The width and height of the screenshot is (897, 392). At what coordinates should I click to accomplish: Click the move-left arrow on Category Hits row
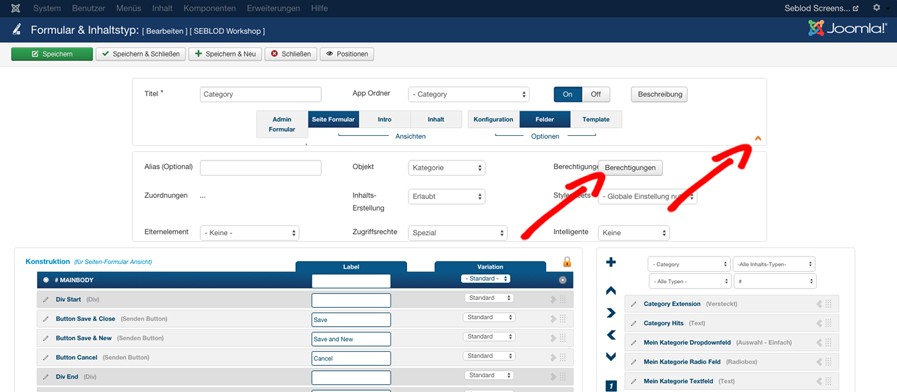[x=819, y=323]
